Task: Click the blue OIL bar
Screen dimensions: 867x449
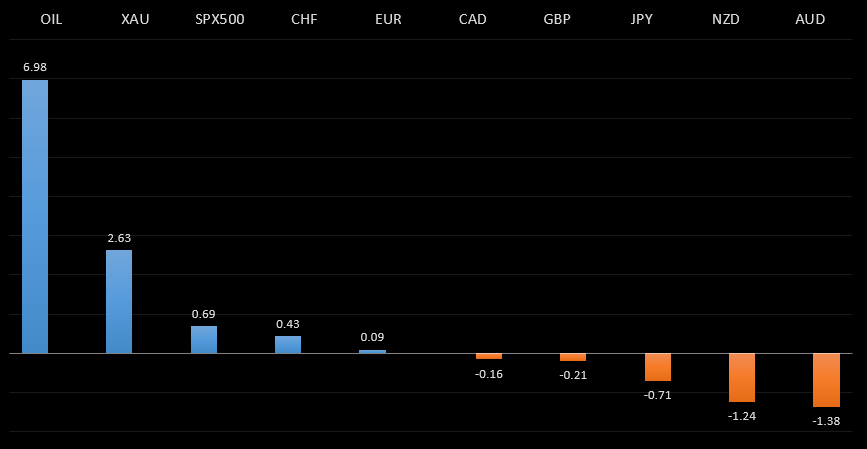Action: (35, 216)
